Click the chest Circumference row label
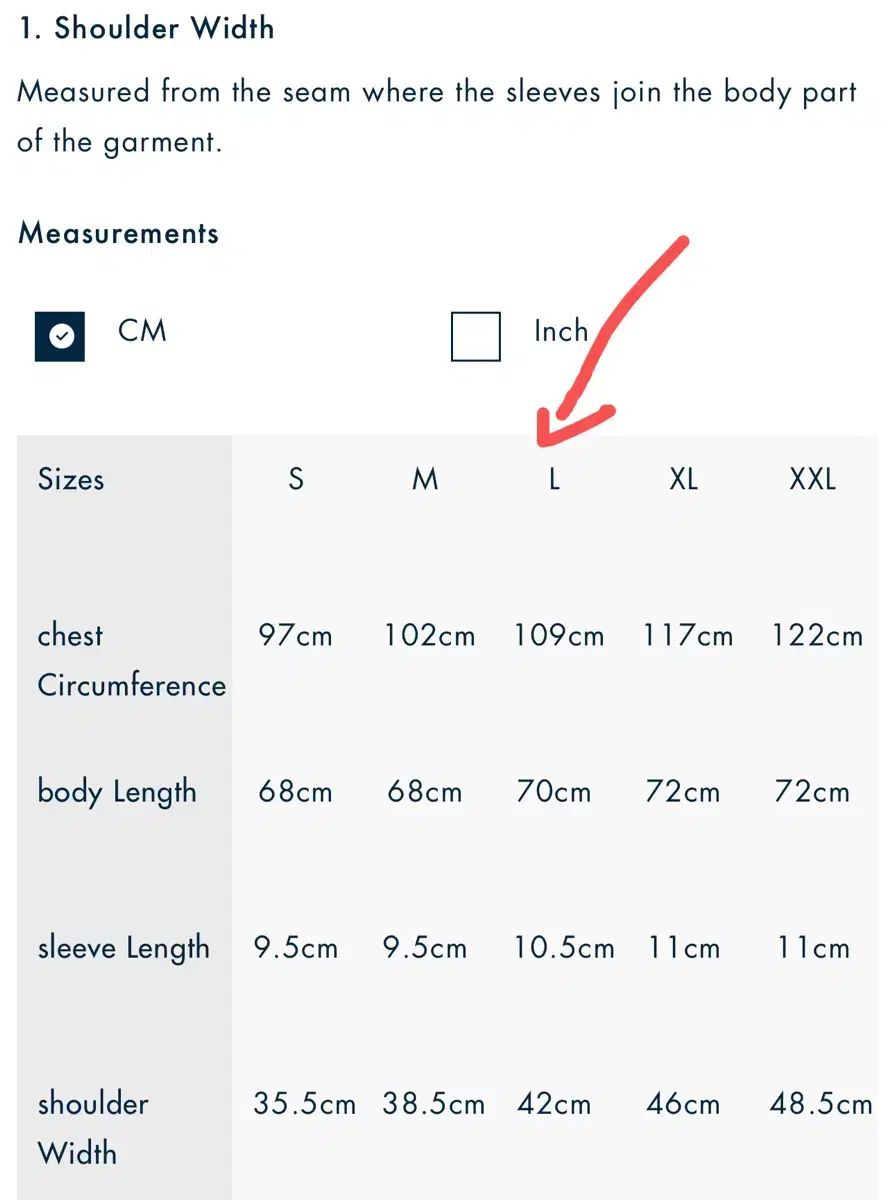The height and width of the screenshot is (1200, 895). click(x=131, y=660)
